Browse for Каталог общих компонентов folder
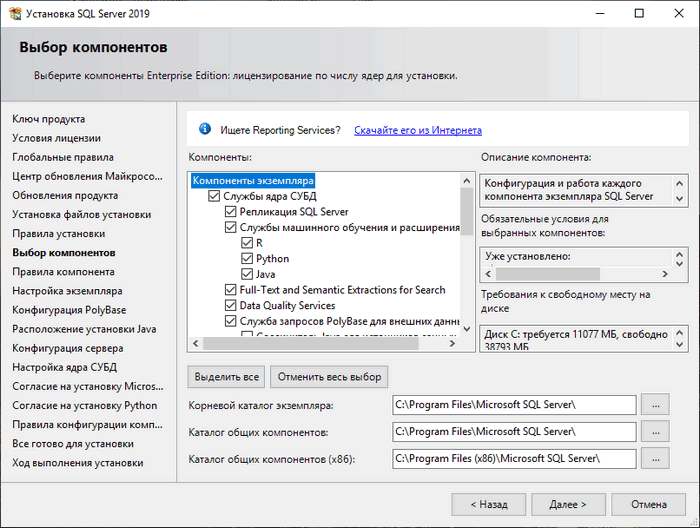This screenshot has width=700, height=528. pyautogui.click(x=655, y=432)
